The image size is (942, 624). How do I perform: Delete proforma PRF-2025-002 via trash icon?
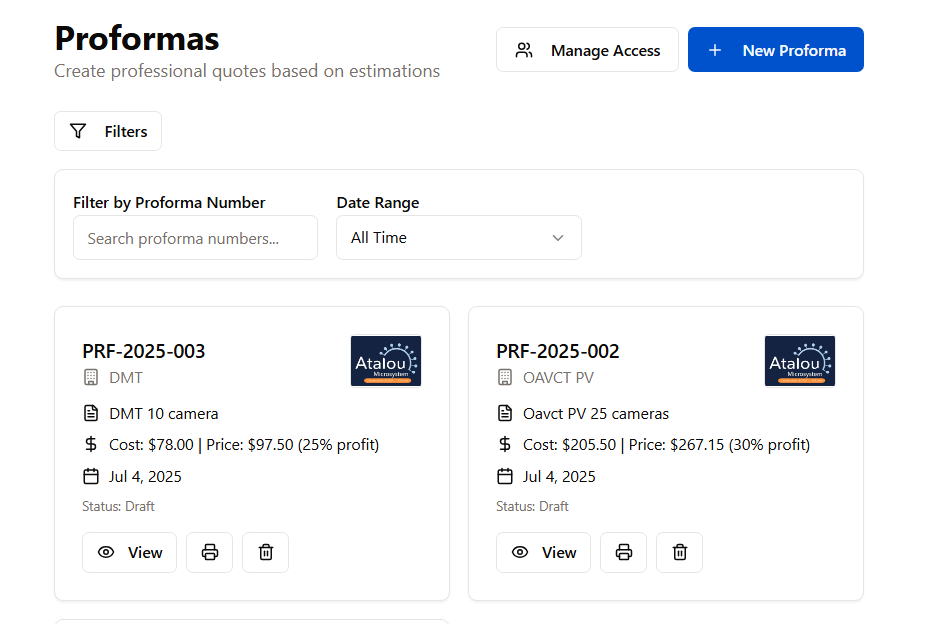(x=680, y=552)
